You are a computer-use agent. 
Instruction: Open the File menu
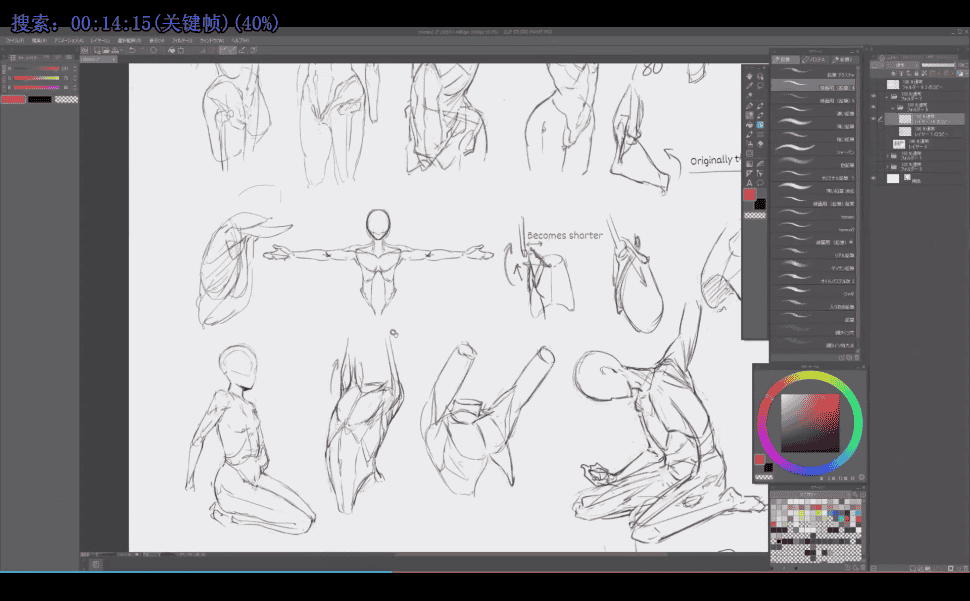point(15,41)
